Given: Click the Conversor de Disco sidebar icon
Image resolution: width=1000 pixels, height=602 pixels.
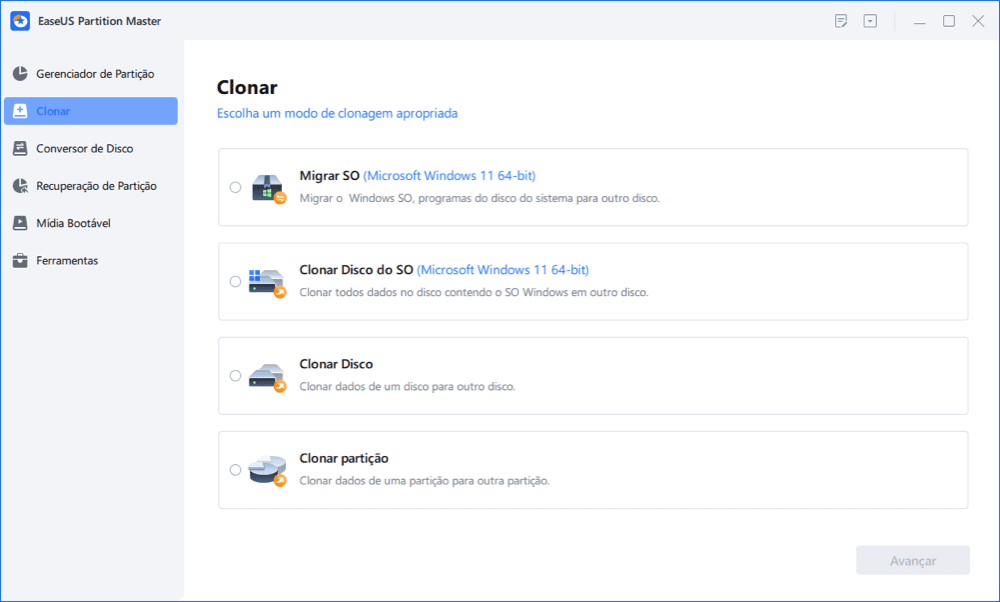Looking at the screenshot, I should click(20, 149).
